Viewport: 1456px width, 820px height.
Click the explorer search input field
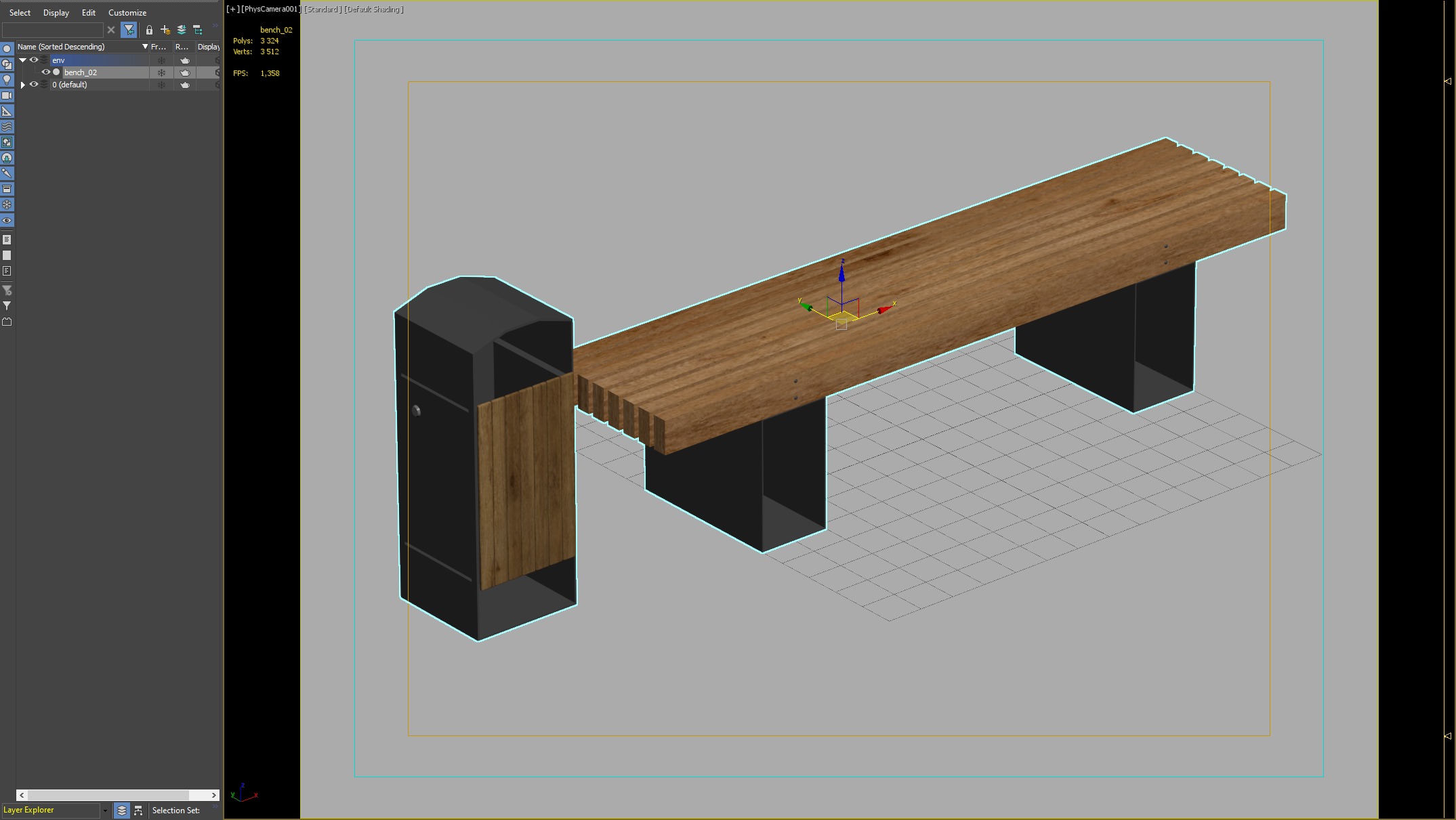[53, 30]
